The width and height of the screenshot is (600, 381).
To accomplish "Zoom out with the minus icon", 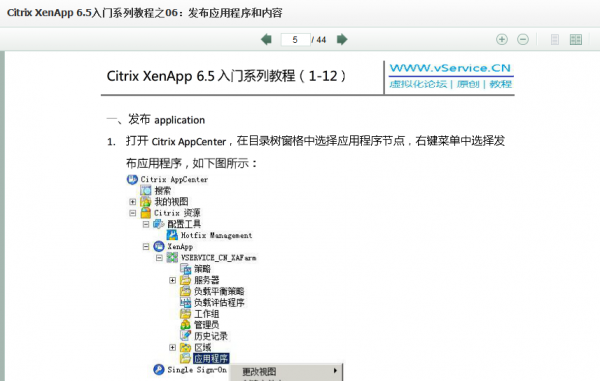I will pos(523,39).
